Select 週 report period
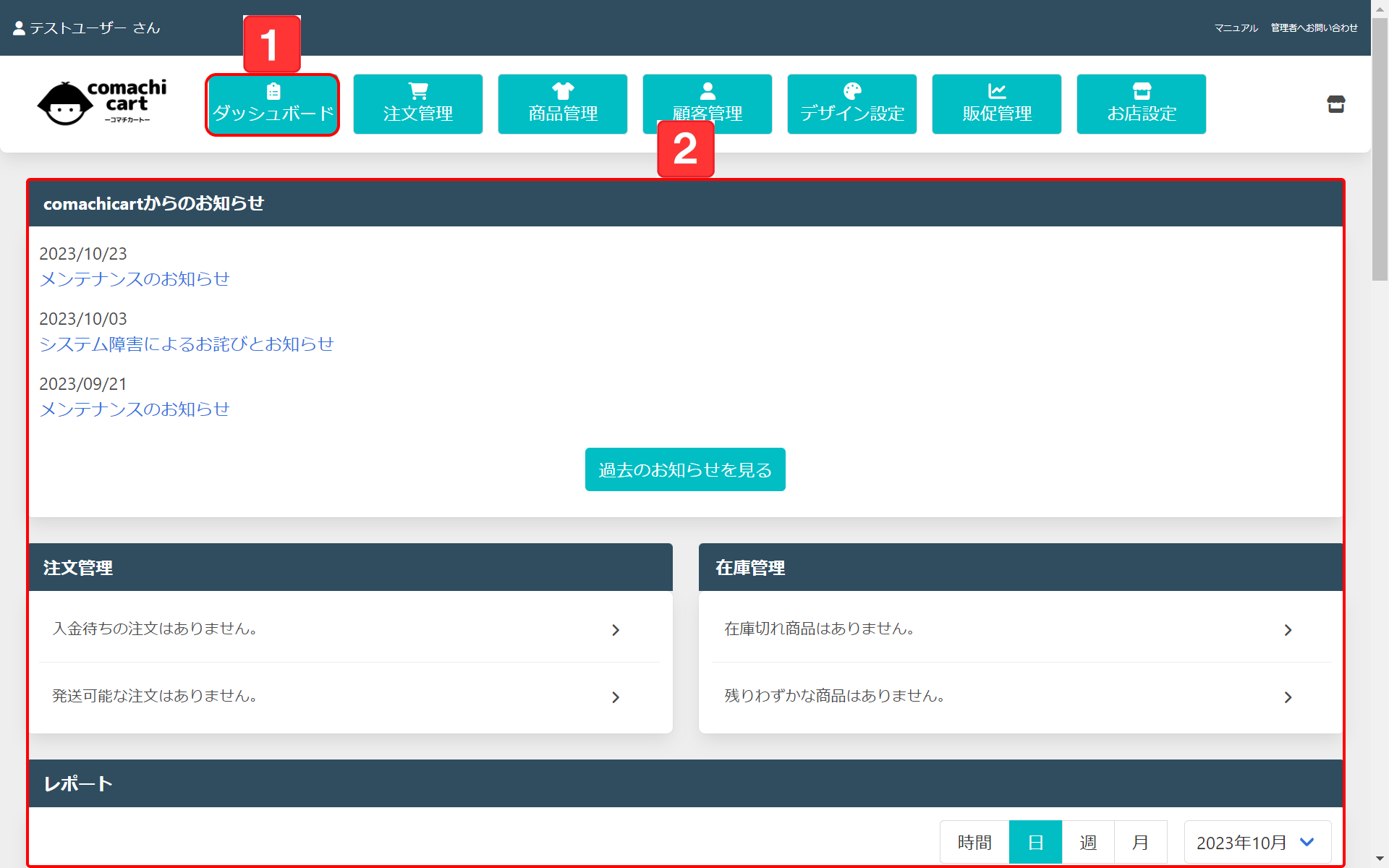 click(x=1088, y=842)
